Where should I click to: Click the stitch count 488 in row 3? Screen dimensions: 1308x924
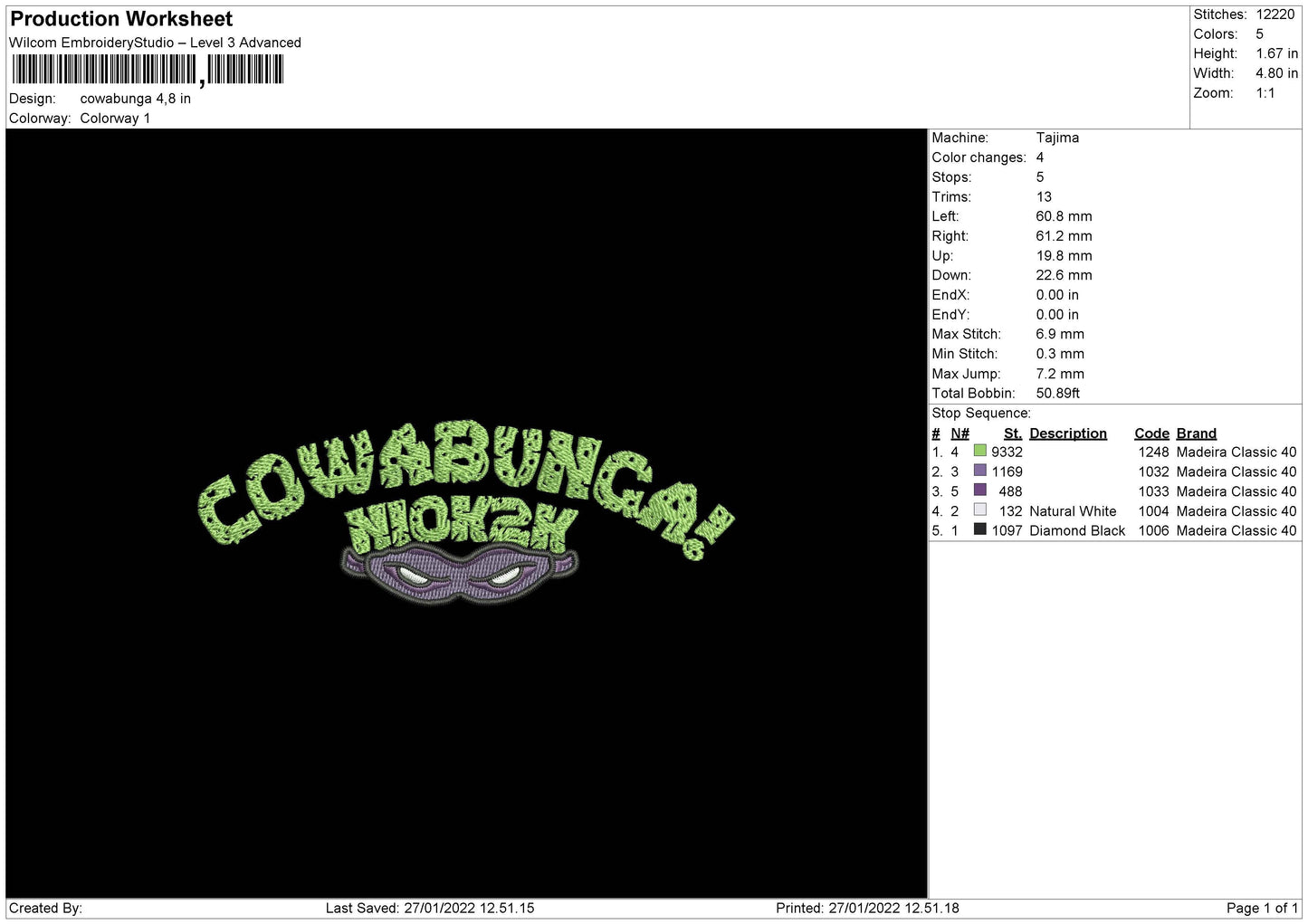1010,491
